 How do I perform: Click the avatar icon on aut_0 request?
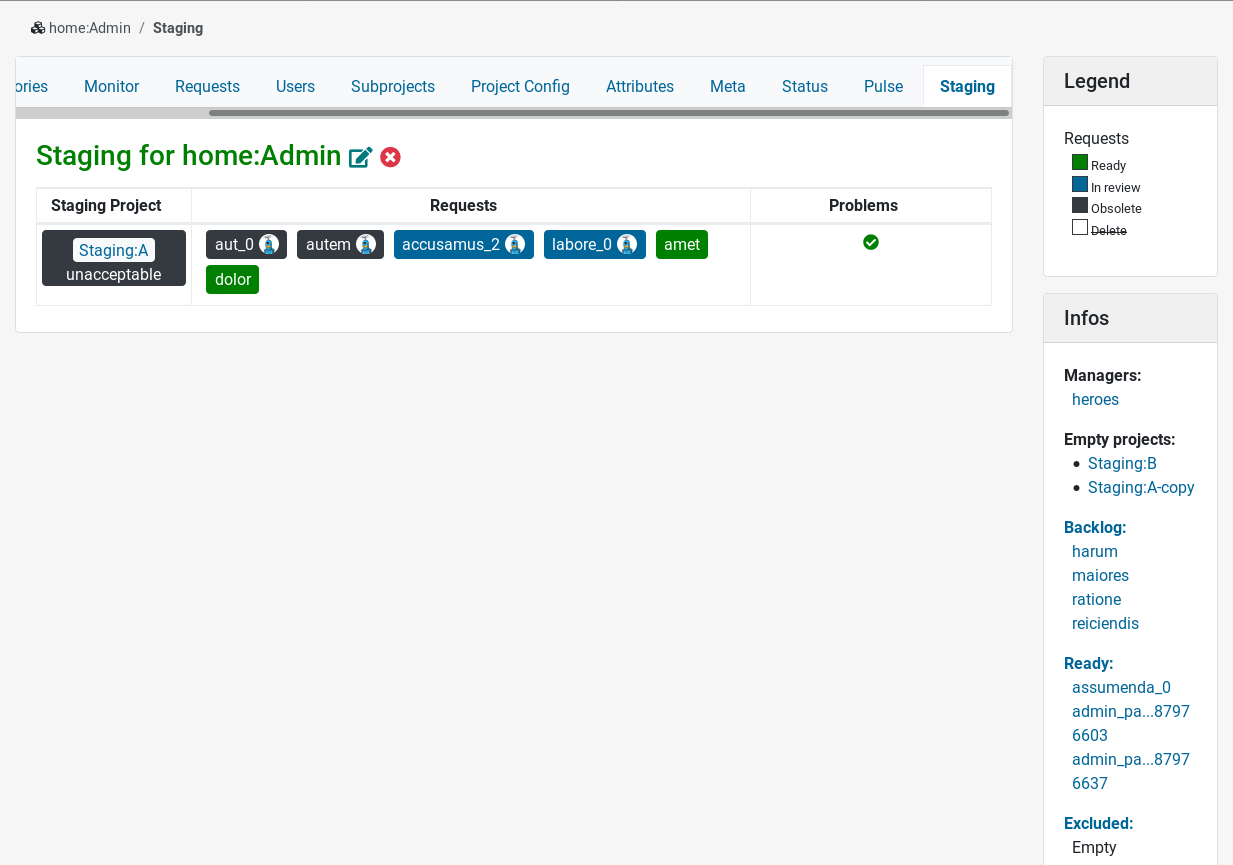(269, 244)
